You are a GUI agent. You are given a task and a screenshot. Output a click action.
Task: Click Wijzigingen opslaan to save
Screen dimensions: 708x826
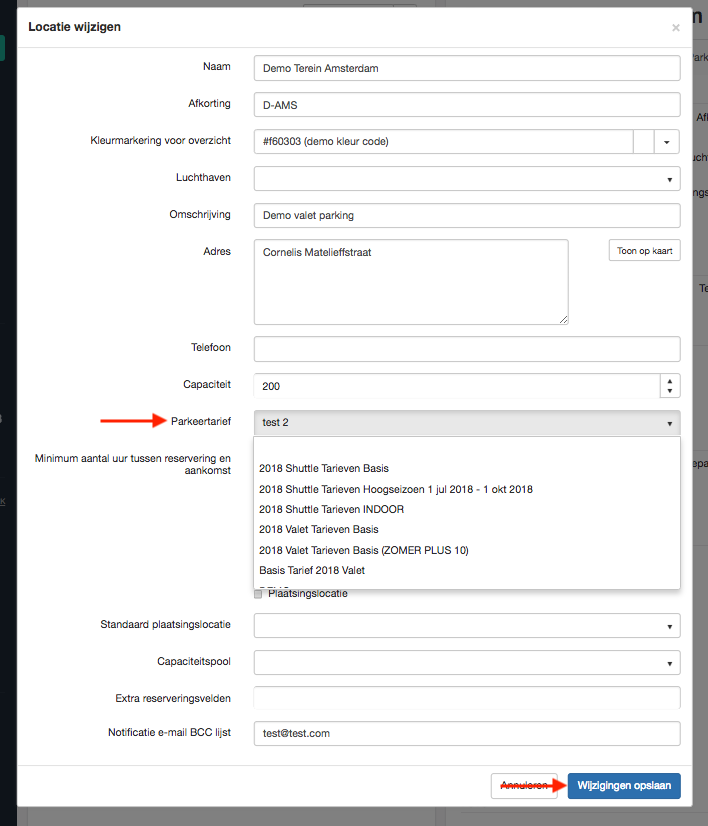click(624, 785)
